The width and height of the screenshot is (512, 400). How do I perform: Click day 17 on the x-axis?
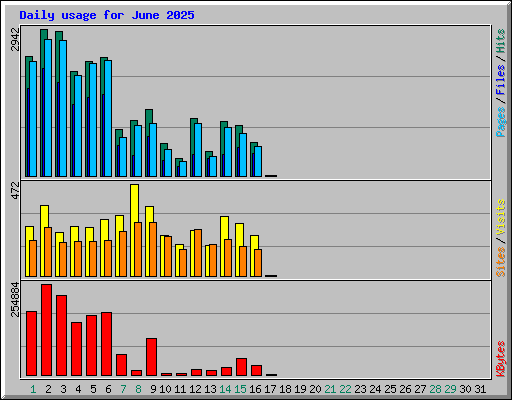point(270,389)
